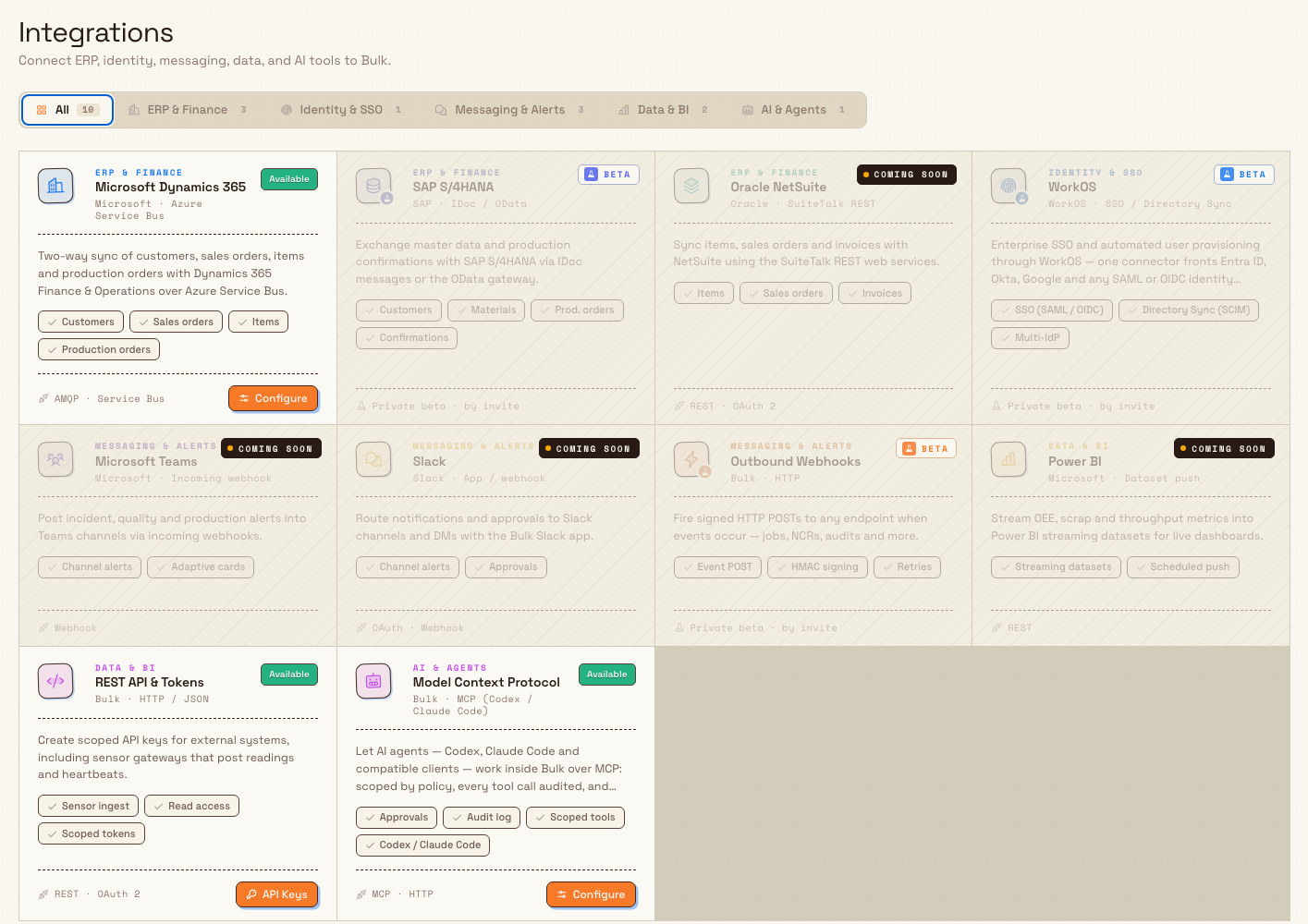This screenshot has width=1308, height=924.
Task: Click the Production orders chip
Action: pyautogui.click(x=99, y=349)
